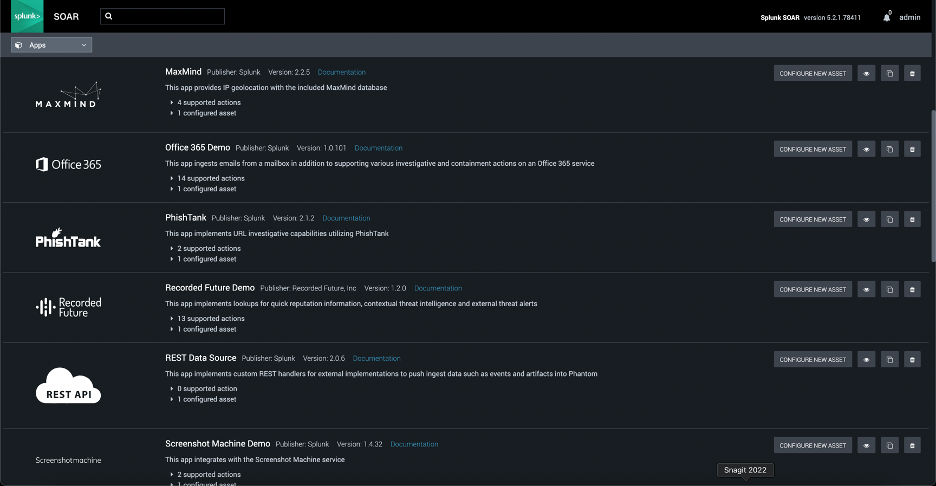Expand Office 365 Demo's configured asset
Screen dimensions: 936x486
[x=203, y=189]
